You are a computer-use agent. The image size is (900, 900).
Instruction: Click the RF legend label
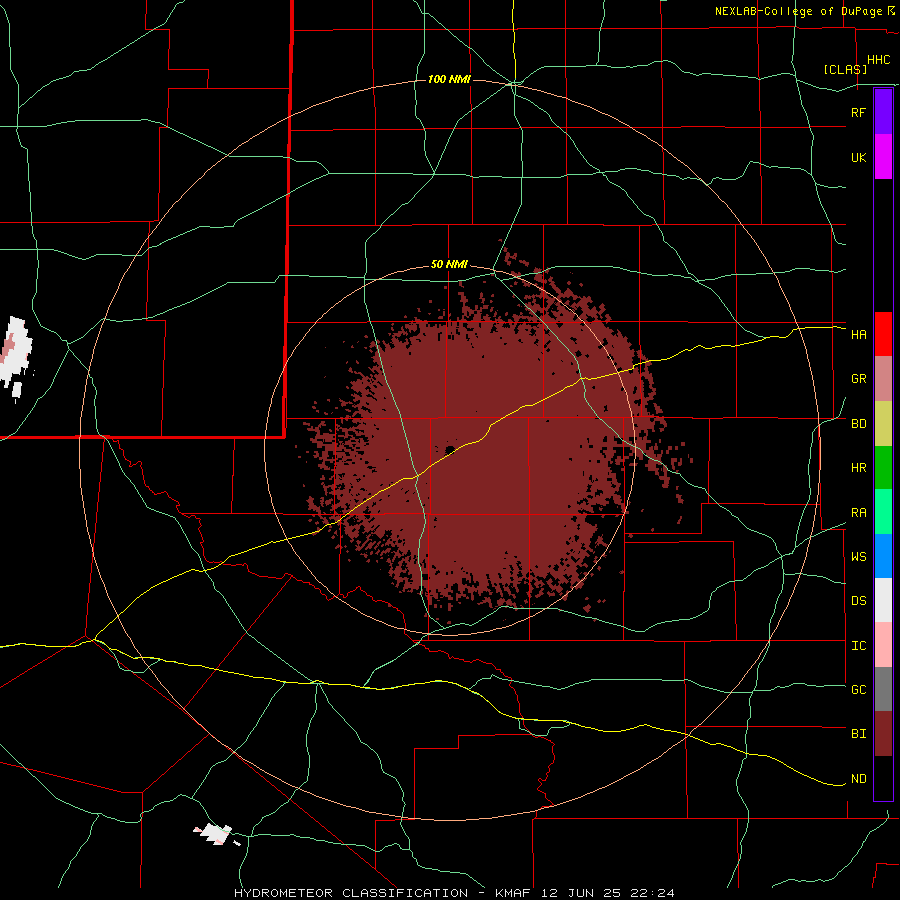(858, 112)
